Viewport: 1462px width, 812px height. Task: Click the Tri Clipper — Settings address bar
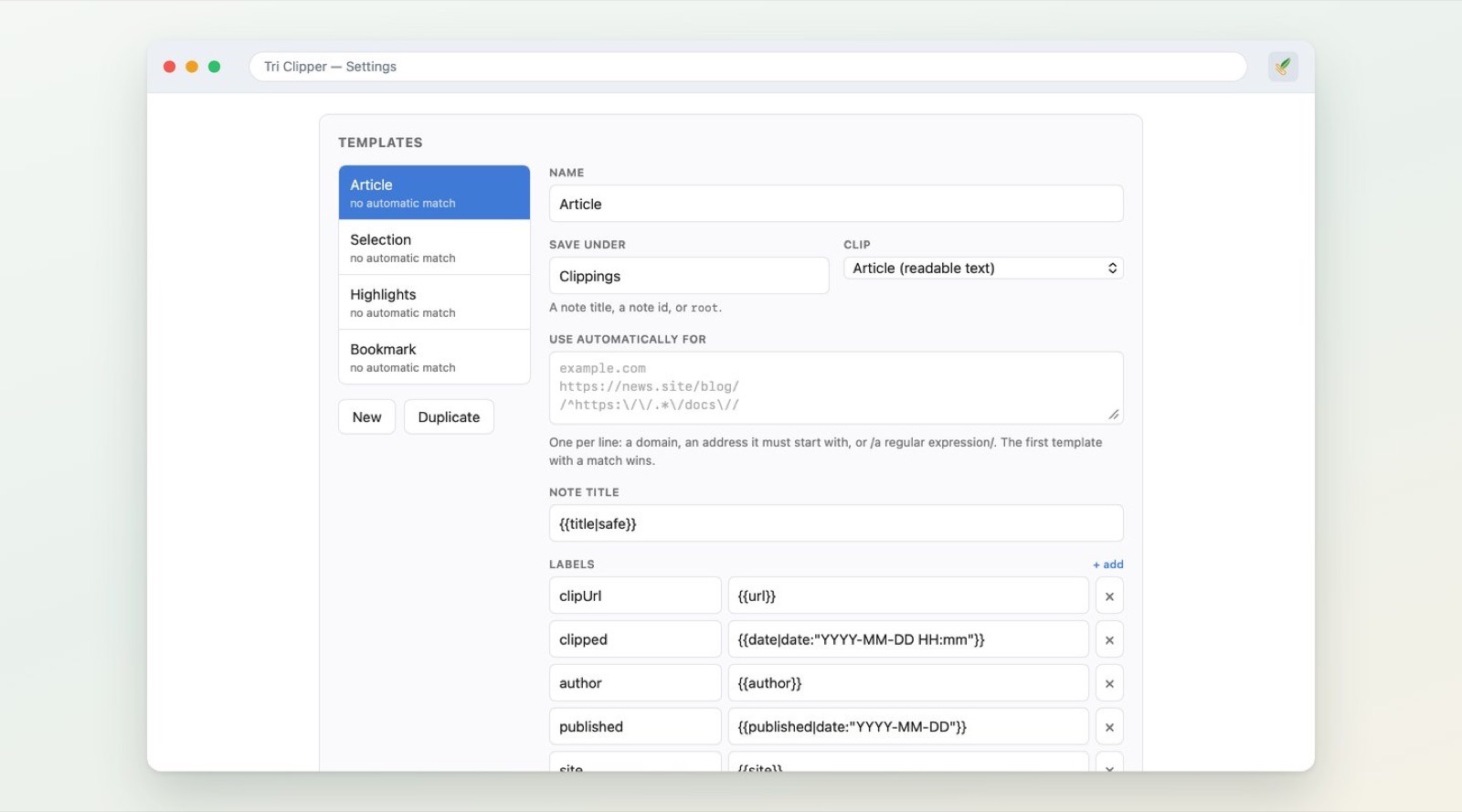pyautogui.click(x=747, y=67)
